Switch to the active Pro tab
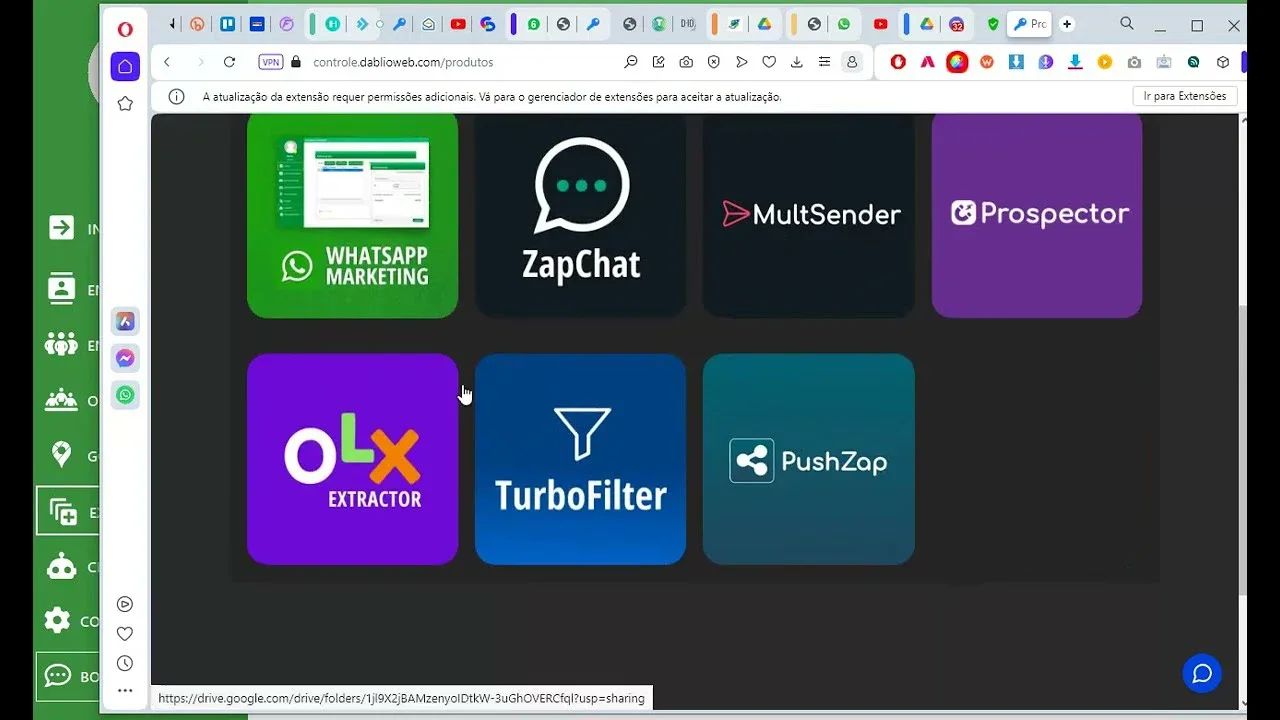1280x720 pixels. [x=1029, y=24]
